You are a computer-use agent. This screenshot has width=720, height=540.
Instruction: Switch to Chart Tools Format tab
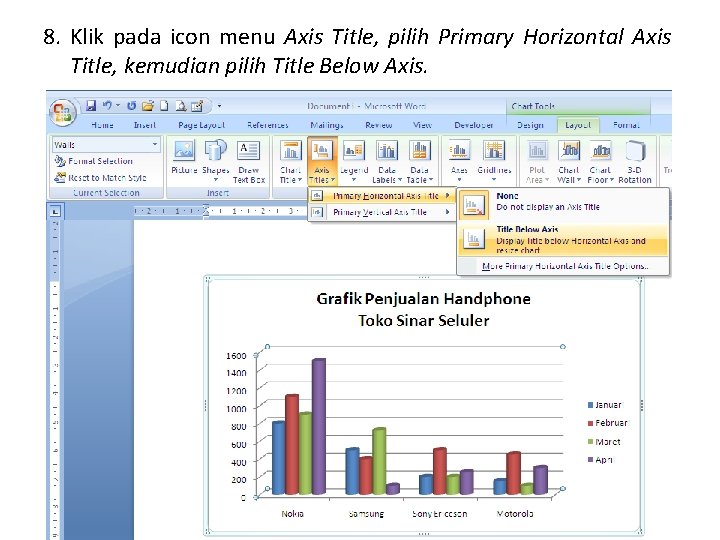(x=626, y=125)
